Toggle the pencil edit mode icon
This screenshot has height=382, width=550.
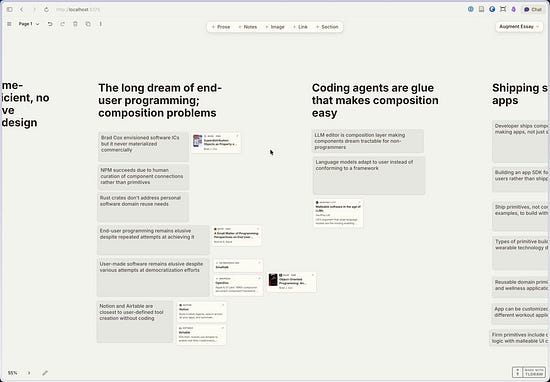[x=45, y=373]
